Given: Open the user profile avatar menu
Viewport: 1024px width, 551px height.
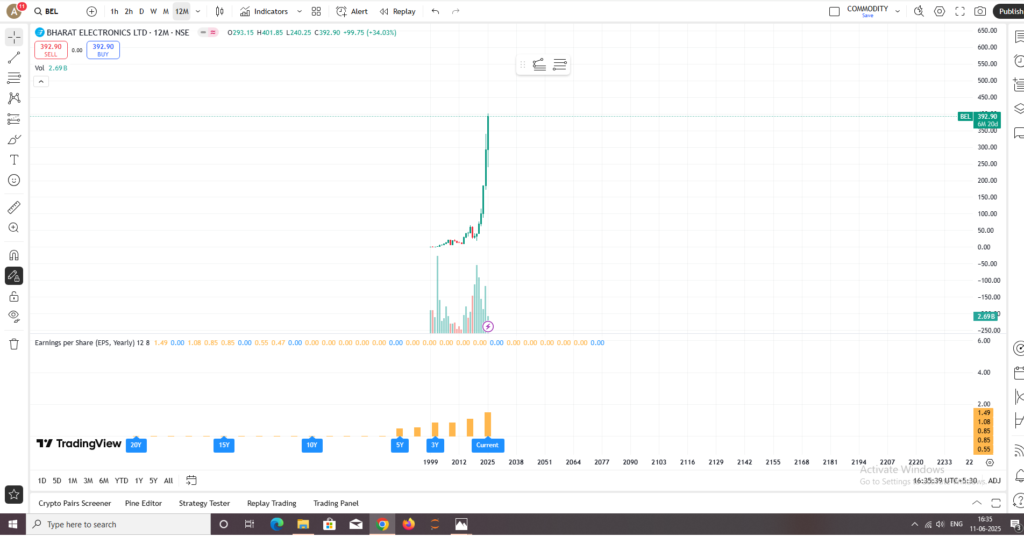Looking at the screenshot, I should (14, 11).
